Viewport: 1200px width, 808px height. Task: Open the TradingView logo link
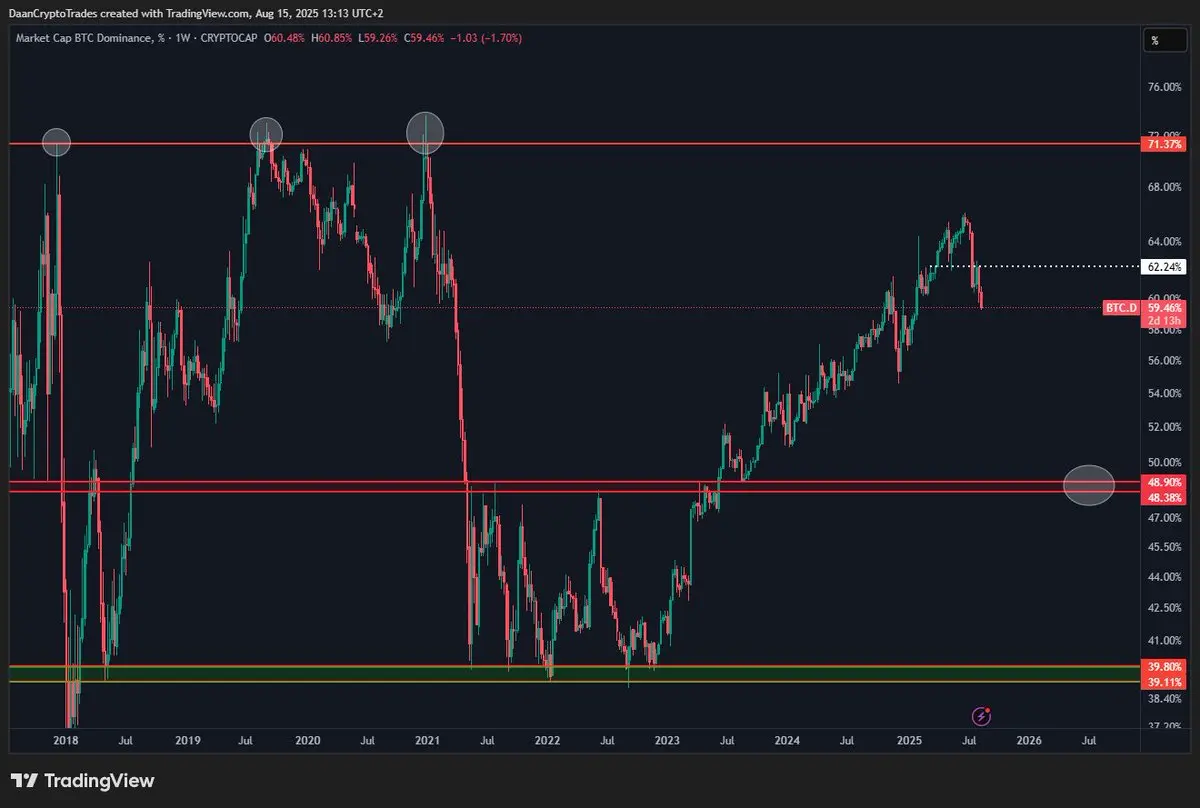point(82,780)
